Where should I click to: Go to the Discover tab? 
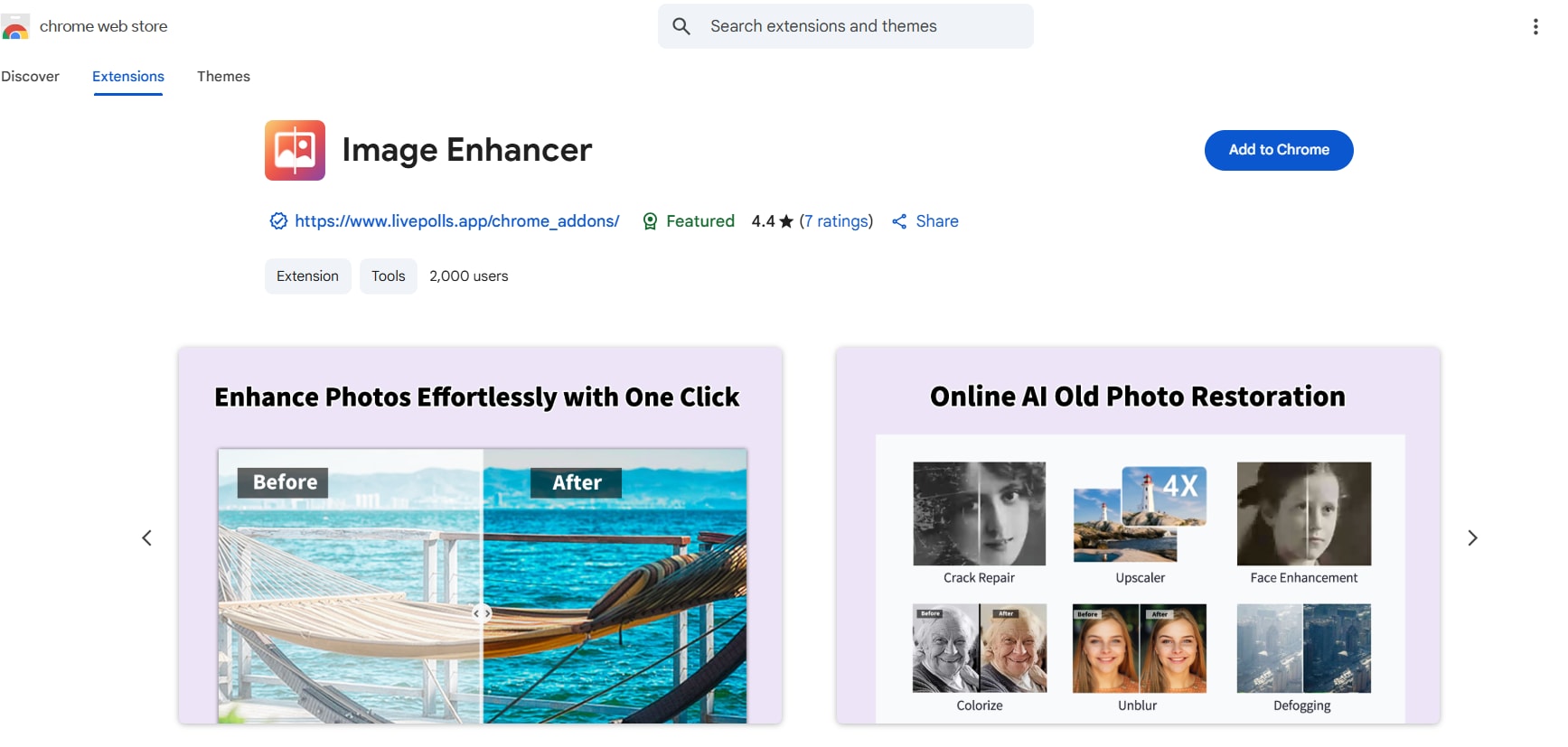pos(30,77)
